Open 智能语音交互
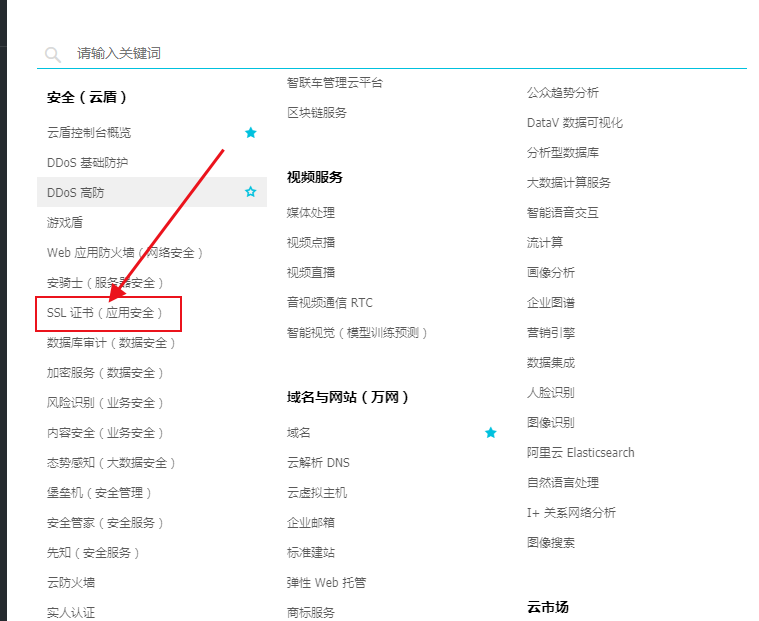The height and width of the screenshot is (621, 759). 563,213
